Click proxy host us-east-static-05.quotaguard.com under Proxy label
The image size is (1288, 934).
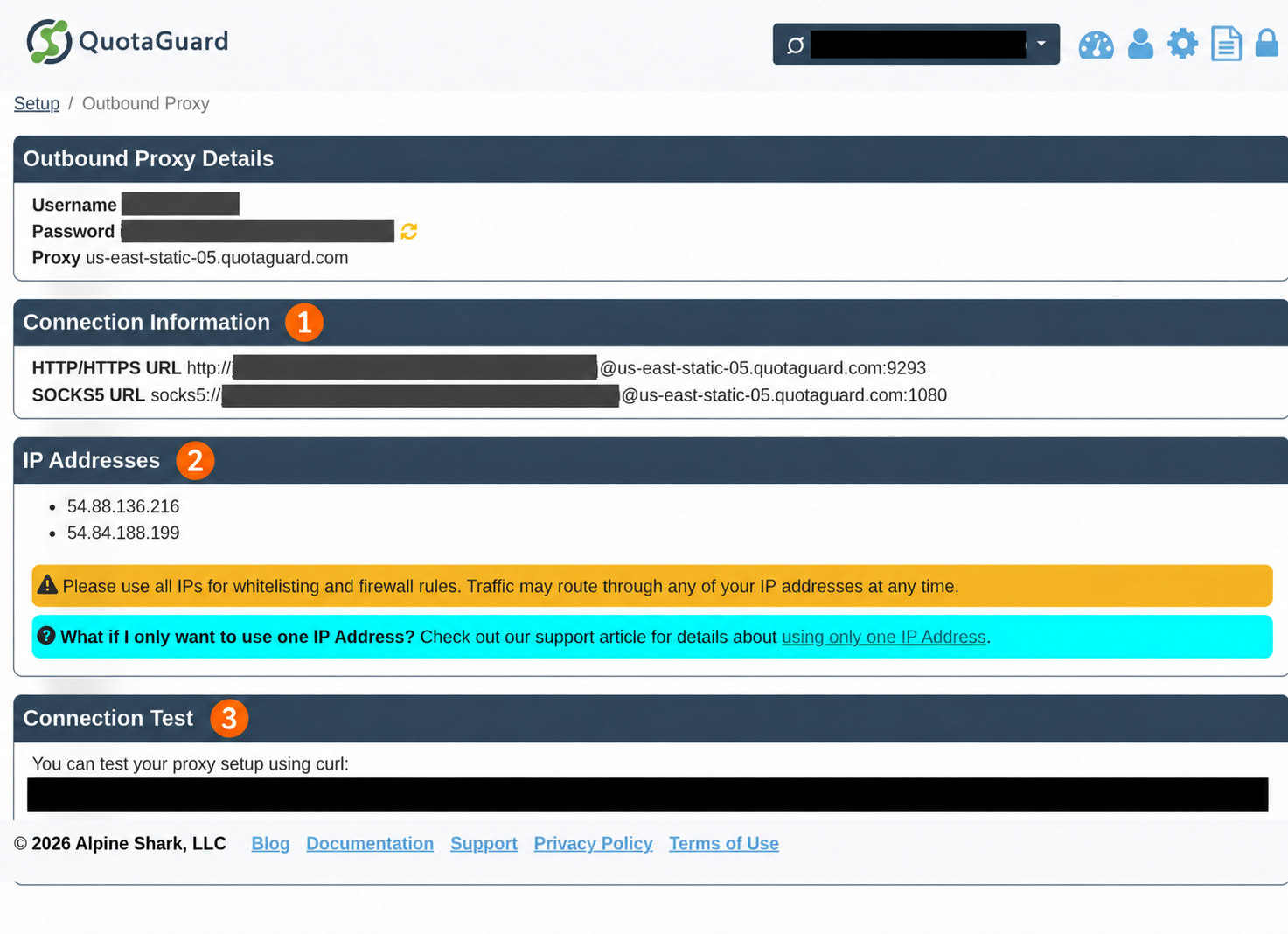(217, 258)
